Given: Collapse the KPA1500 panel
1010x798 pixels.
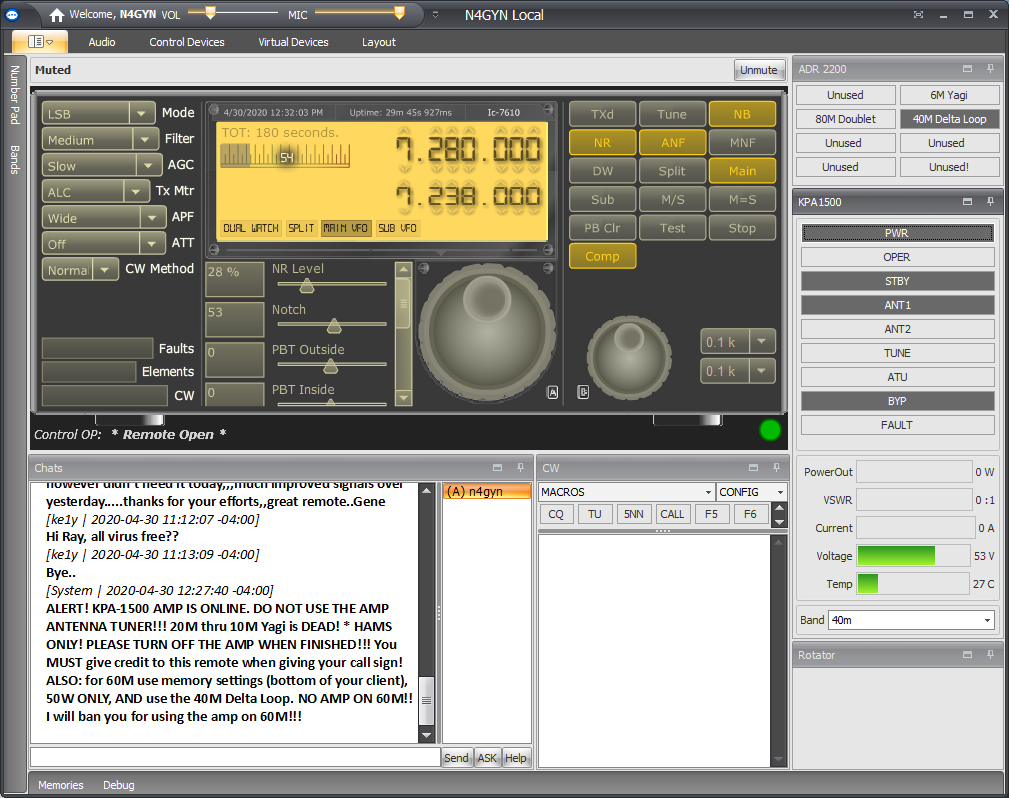Looking at the screenshot, I should [967, 202].
